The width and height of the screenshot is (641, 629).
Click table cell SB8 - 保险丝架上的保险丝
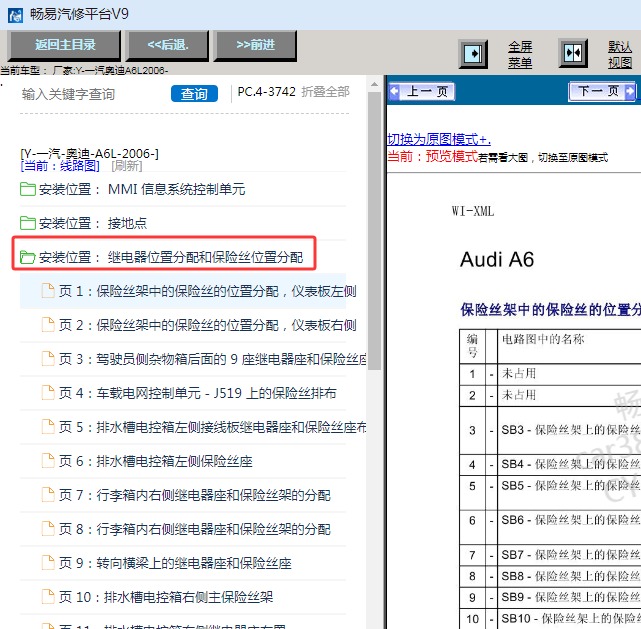click(x=570, y=576)
